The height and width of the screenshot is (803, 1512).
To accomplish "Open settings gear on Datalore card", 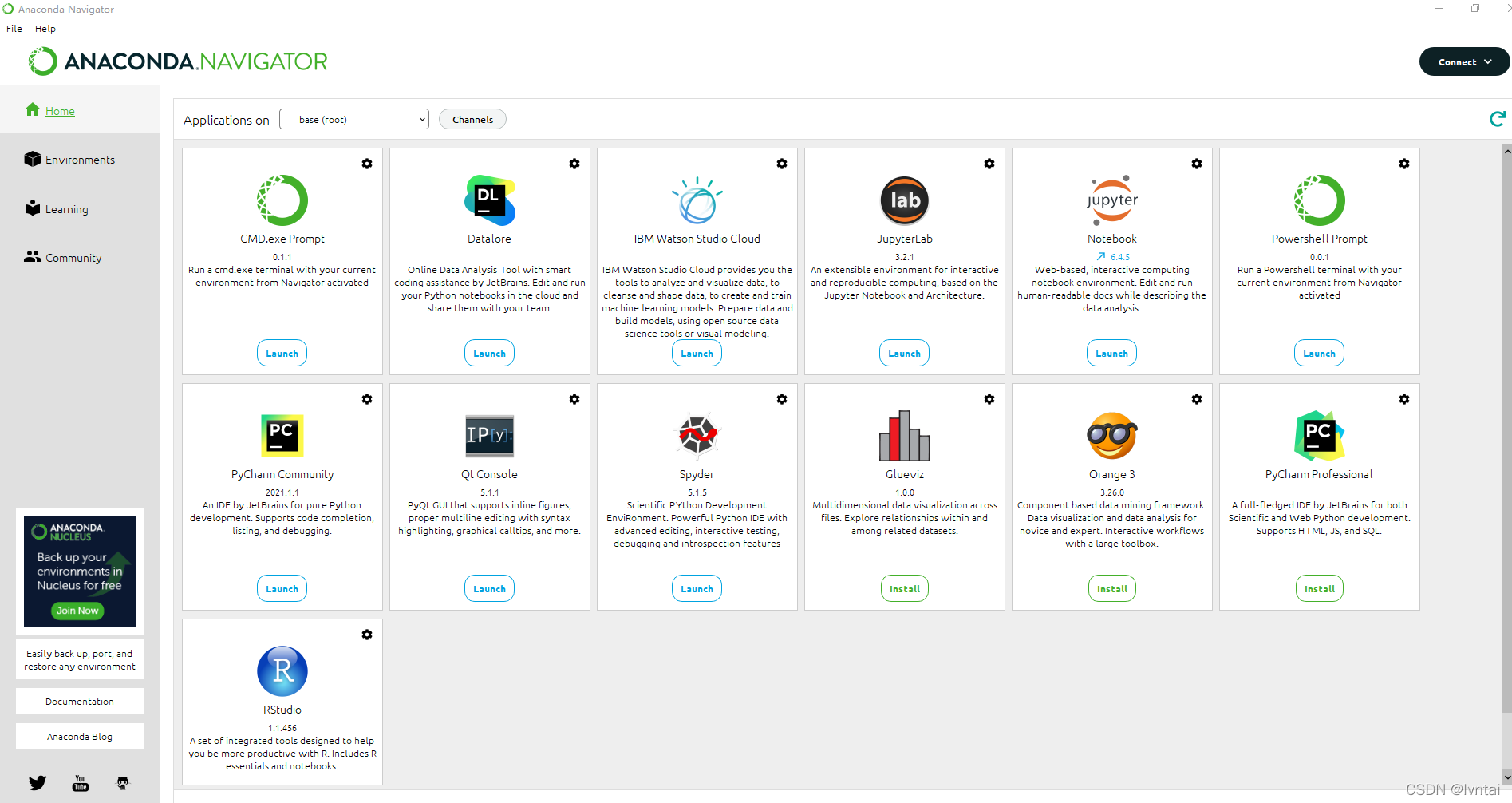I will pos(574,164).
